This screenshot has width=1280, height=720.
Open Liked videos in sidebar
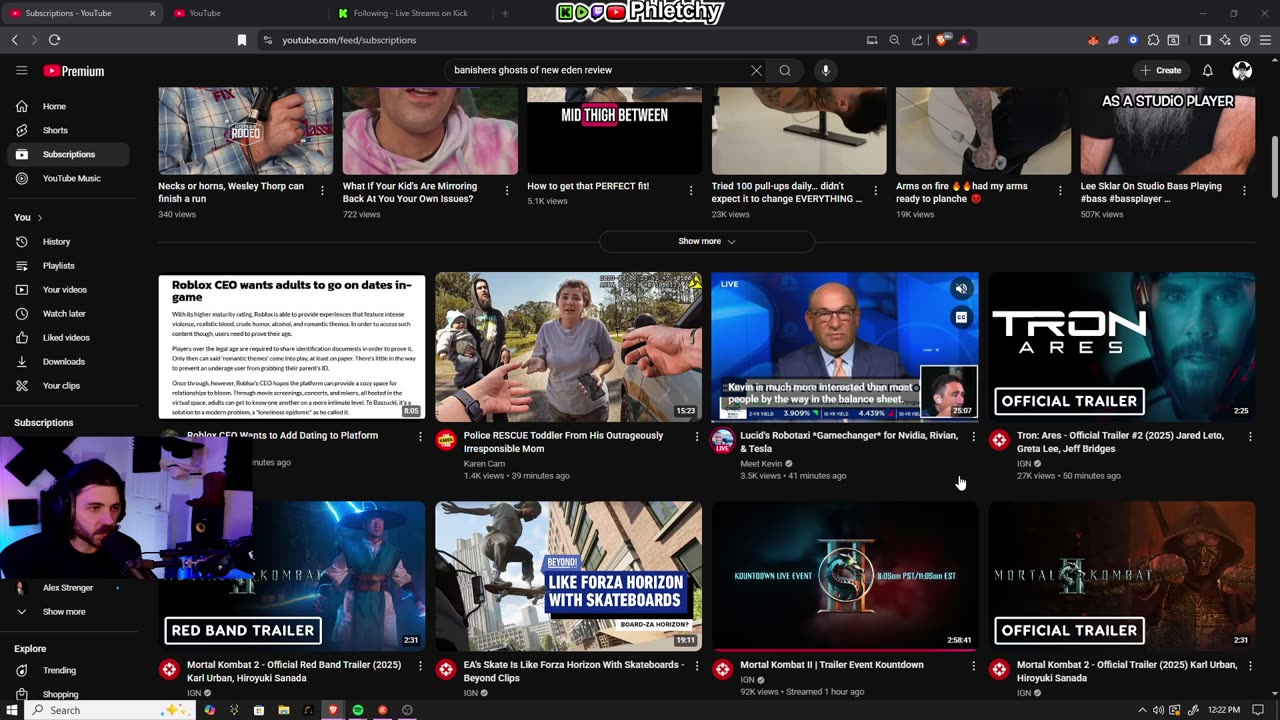coord(68,337)
